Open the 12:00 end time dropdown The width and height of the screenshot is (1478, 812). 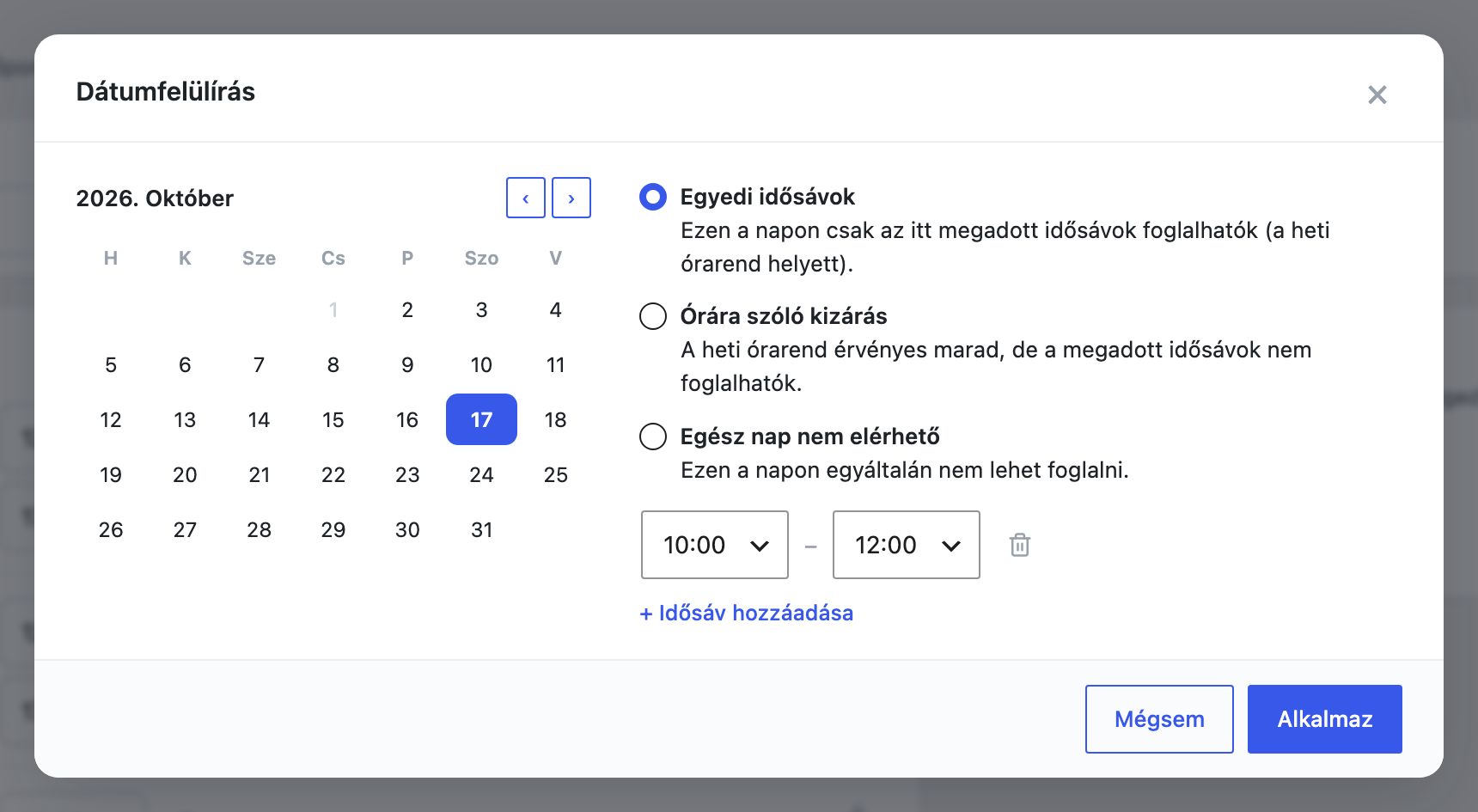tap(907, 545)
